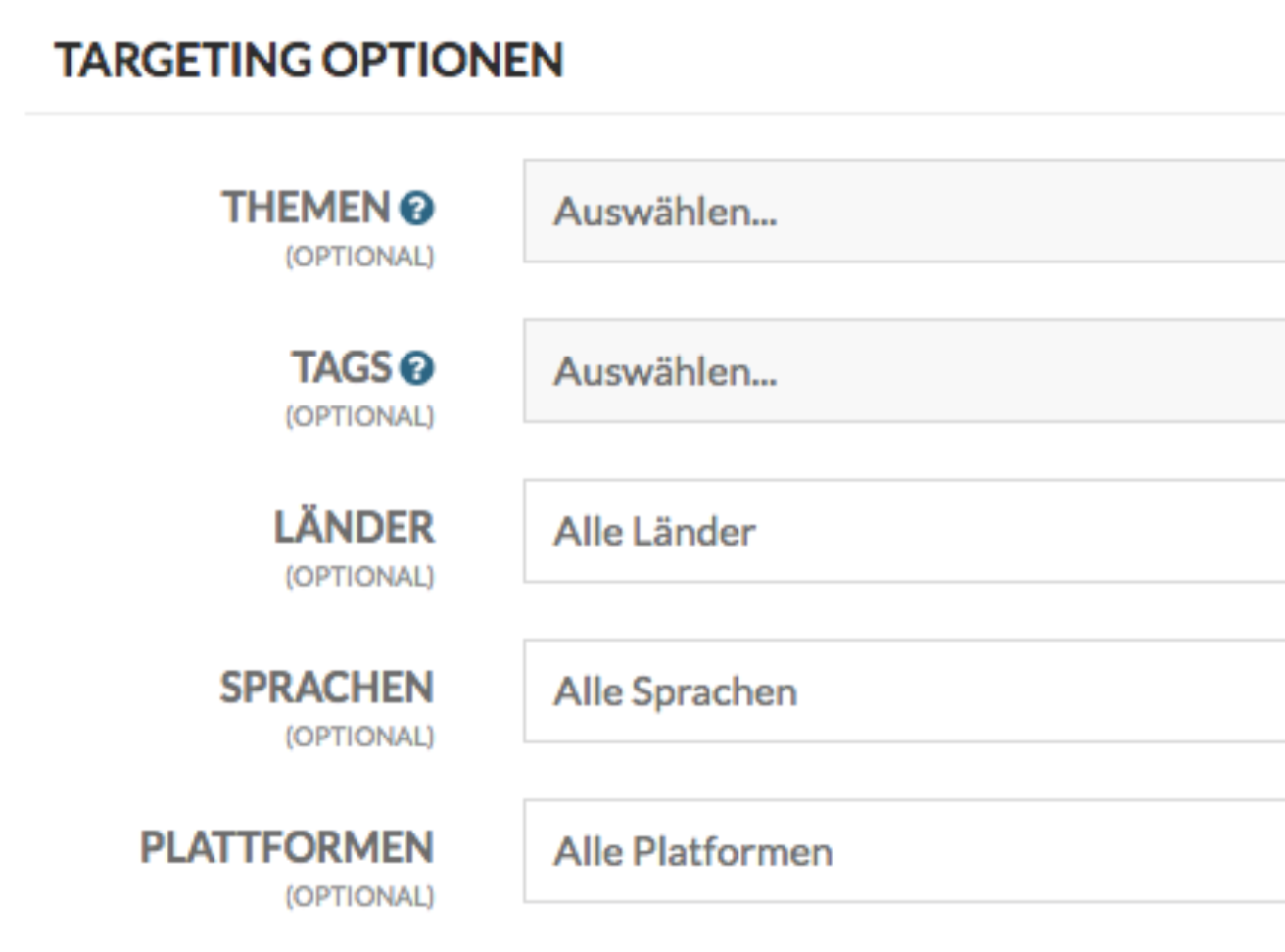The image size is (1285, 952).
Task: Click the TAGS field label
Action: point(342,368)
